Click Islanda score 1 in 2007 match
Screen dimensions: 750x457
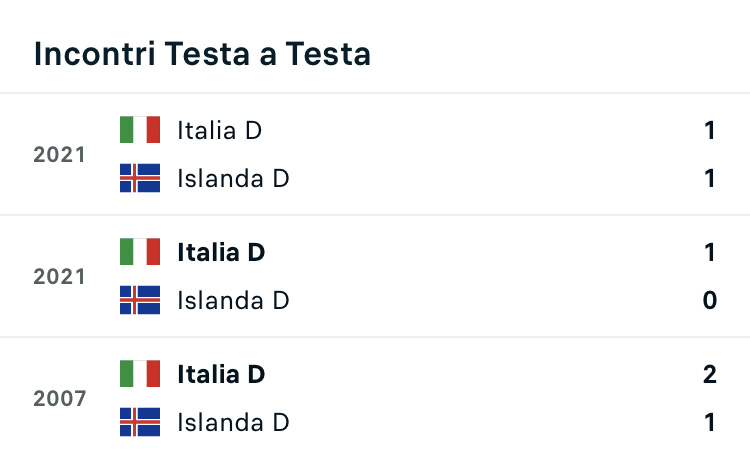710,423
